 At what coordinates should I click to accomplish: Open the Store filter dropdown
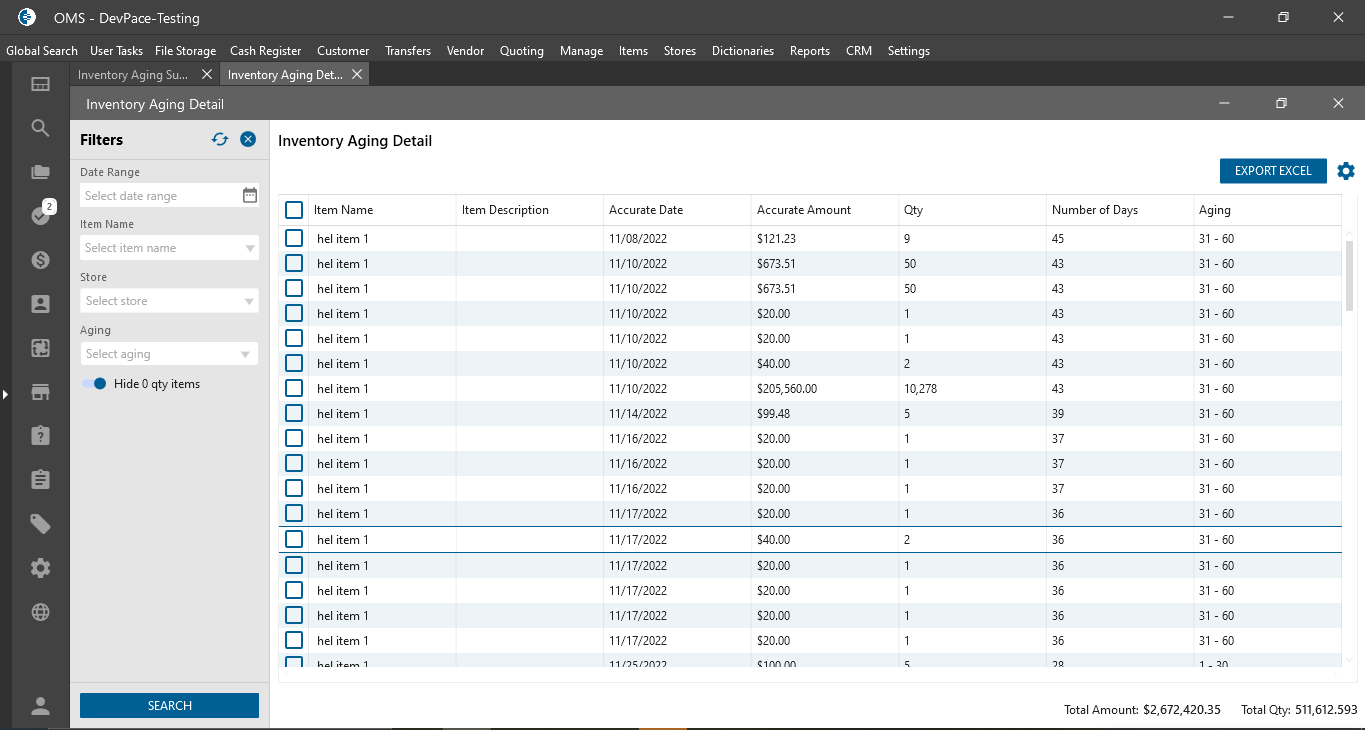click(x=249, y=301)
